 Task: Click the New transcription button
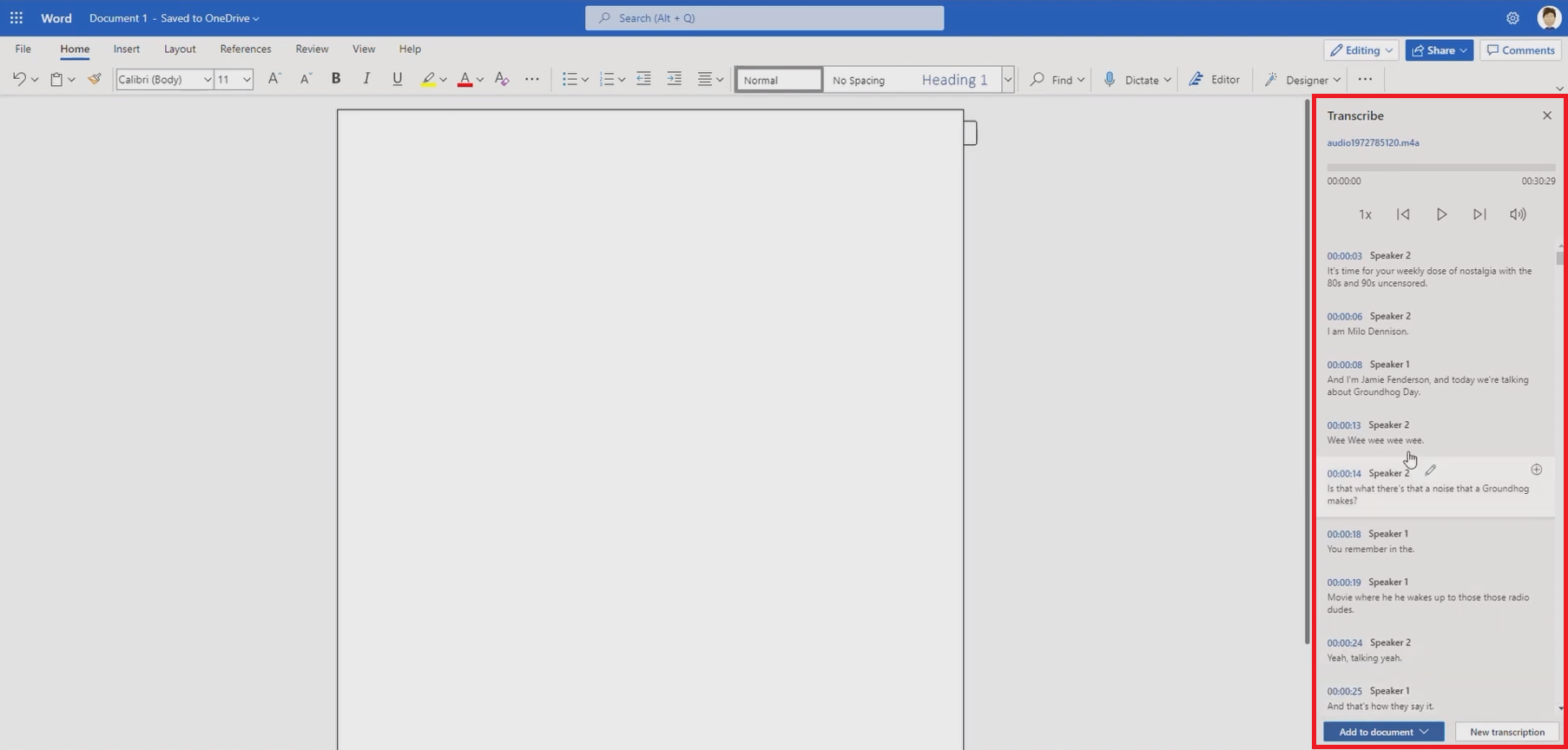click(1507, 732)
